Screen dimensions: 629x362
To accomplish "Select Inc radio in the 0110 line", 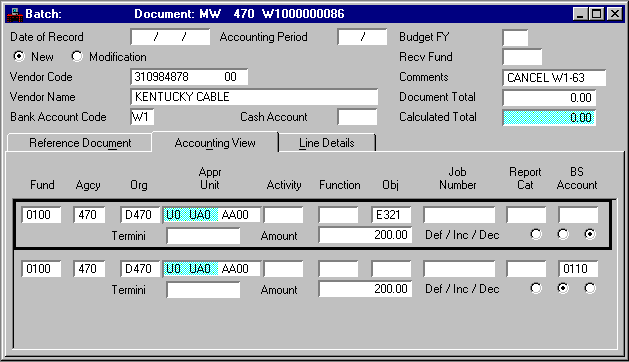I will point(563,288).
